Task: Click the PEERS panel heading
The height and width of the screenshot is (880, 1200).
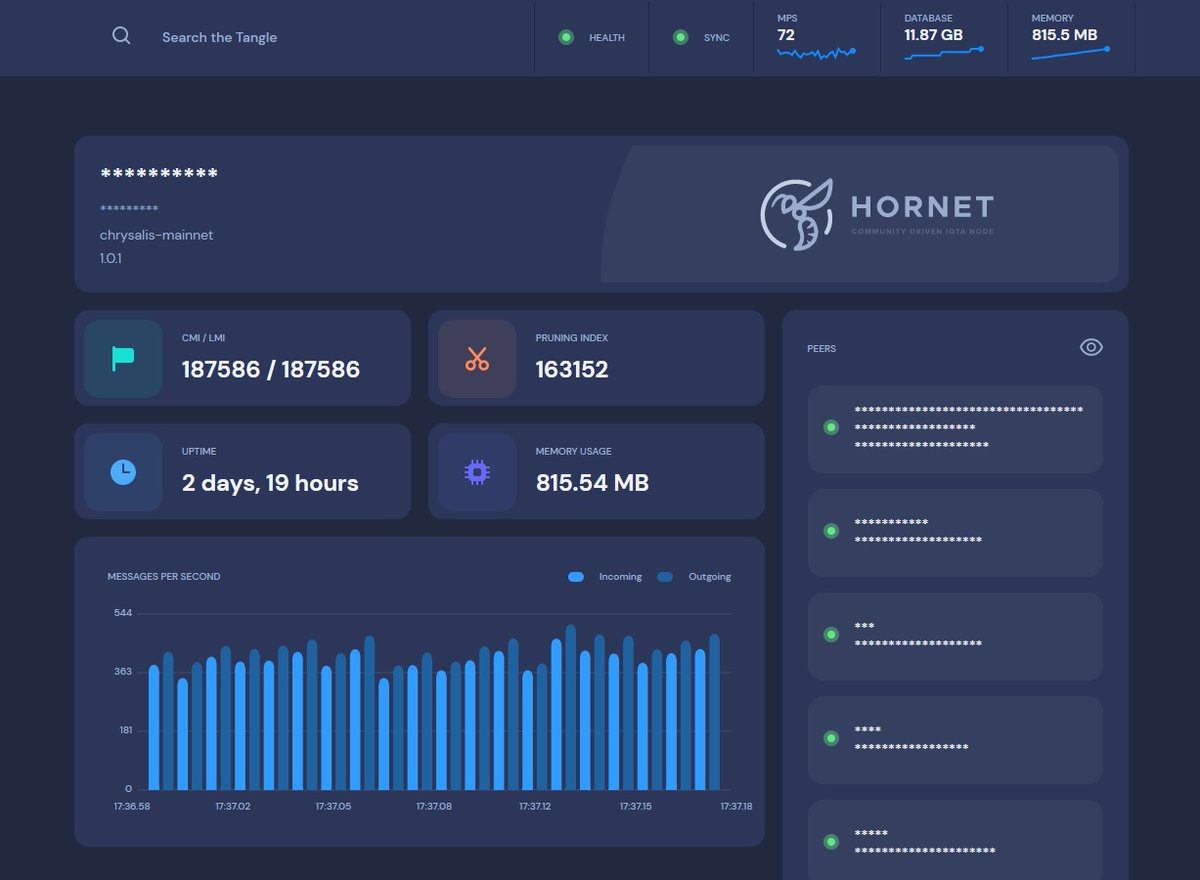Action: 821,349
